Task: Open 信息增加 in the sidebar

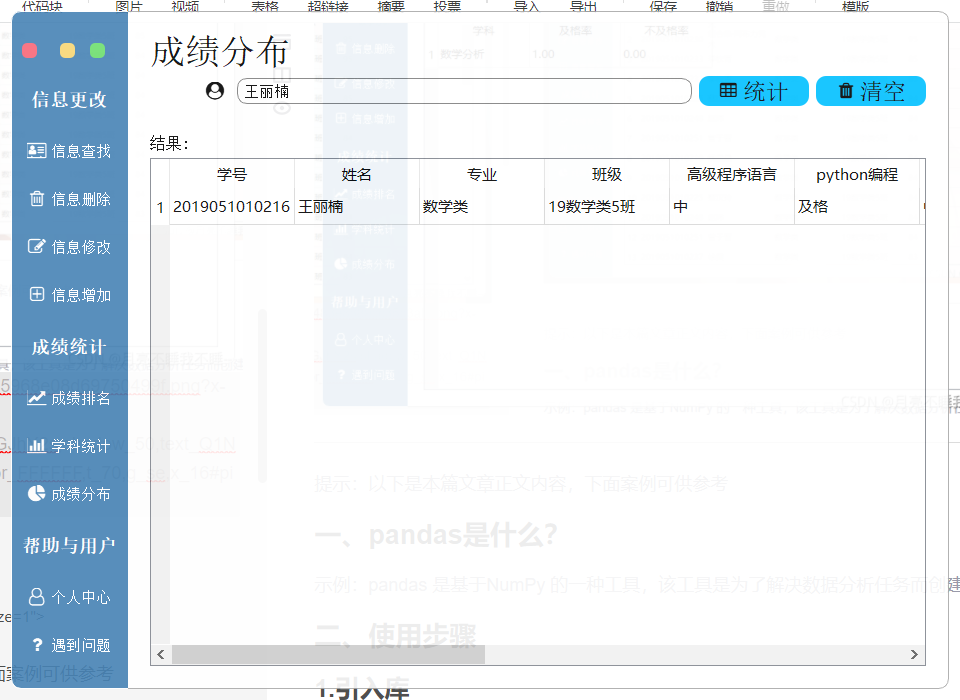Action: tap(69, 295)
